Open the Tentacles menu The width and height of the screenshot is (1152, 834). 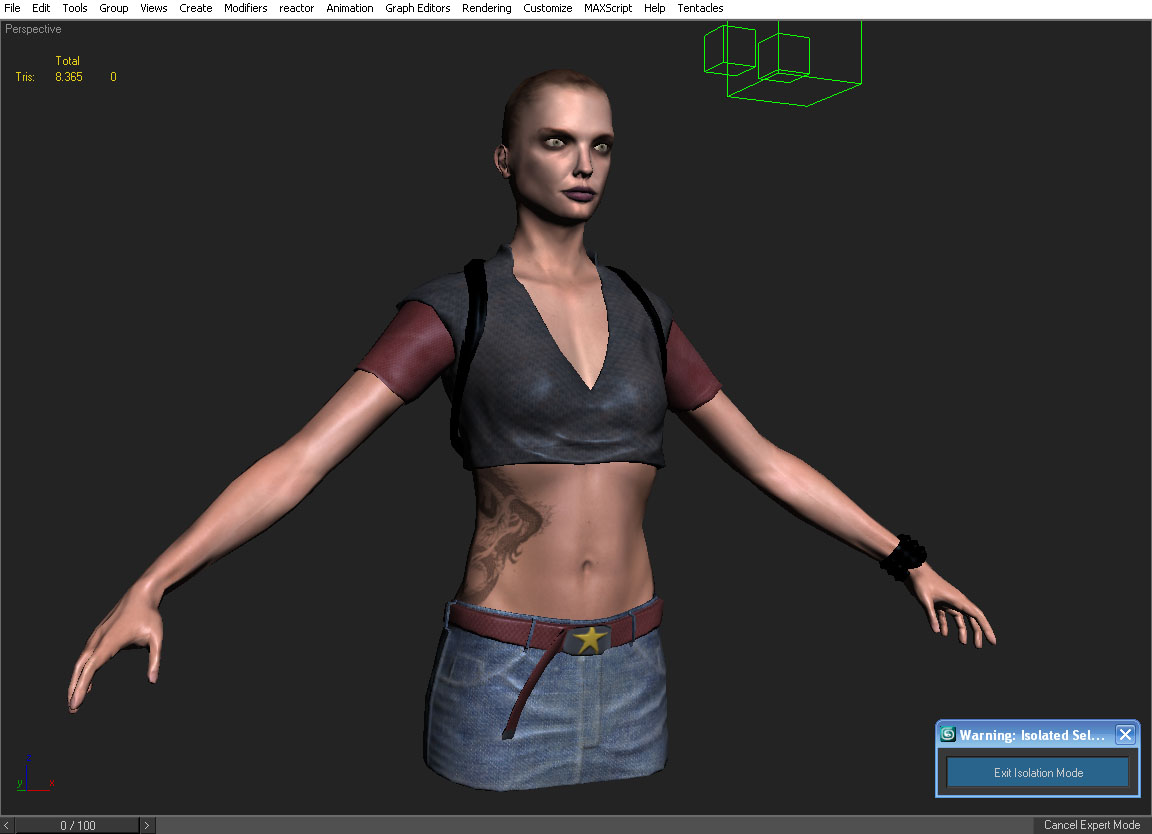pos(700,8)
